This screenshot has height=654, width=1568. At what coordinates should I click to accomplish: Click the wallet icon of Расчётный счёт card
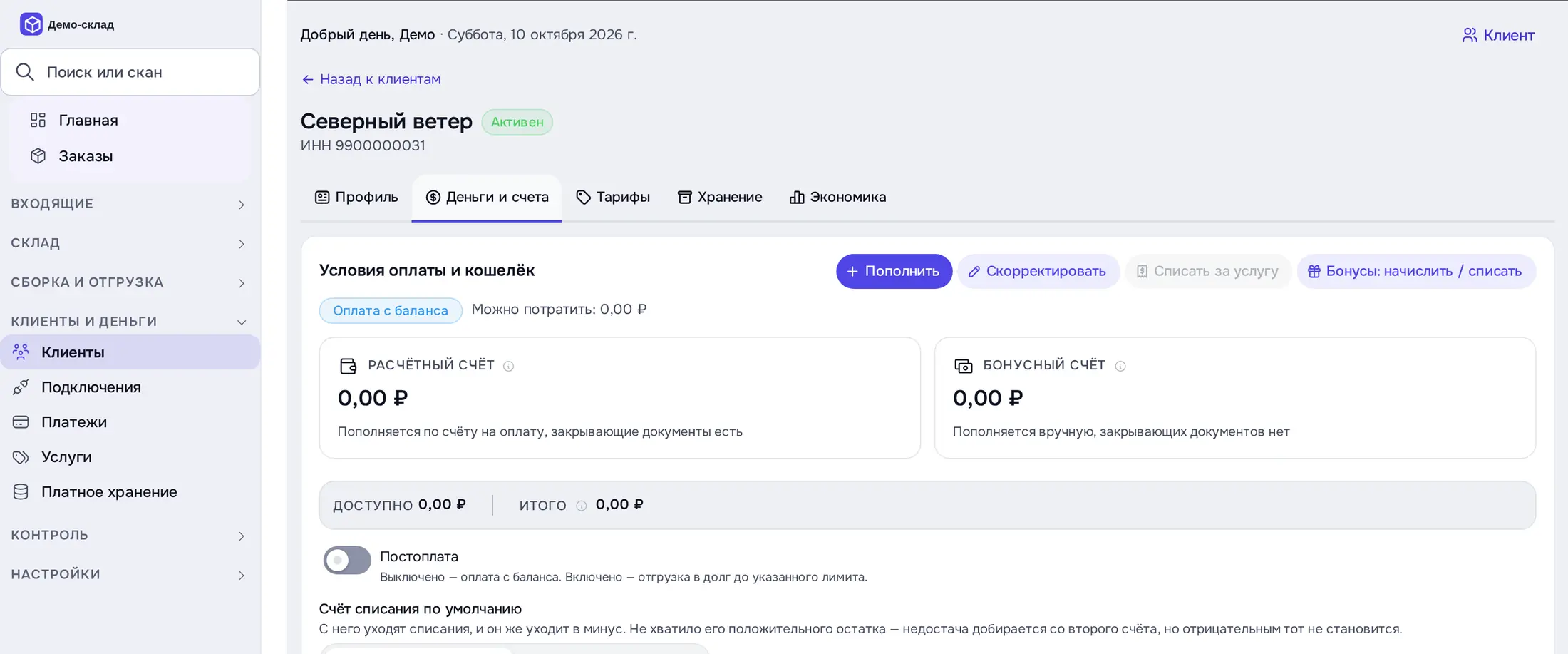pyautogui.click(x=348, y=366)
